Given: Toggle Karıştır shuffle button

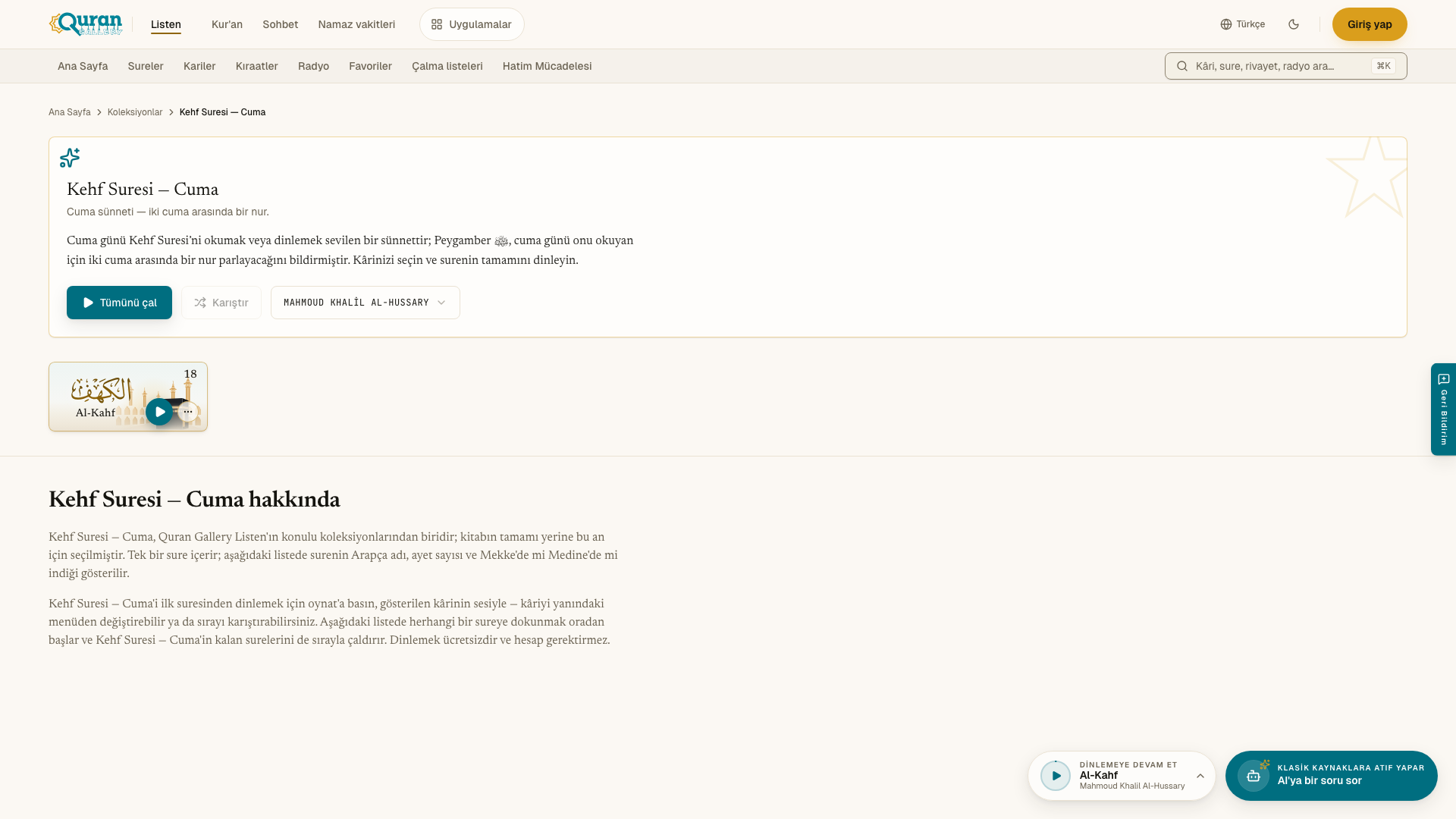Looking at the screenshot, I should (221, 303).
